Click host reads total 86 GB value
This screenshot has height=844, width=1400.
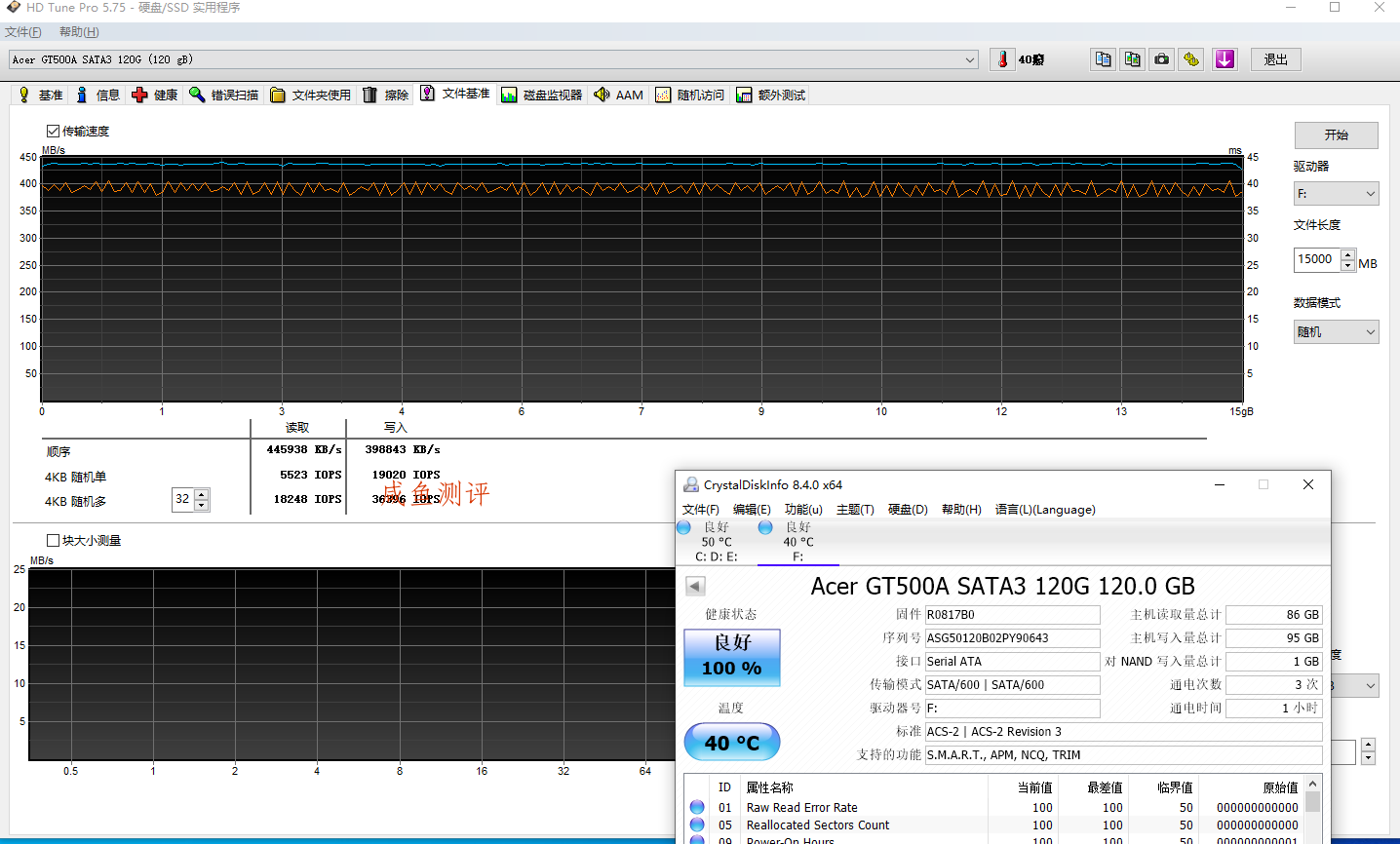click(x=1273, y=615)
